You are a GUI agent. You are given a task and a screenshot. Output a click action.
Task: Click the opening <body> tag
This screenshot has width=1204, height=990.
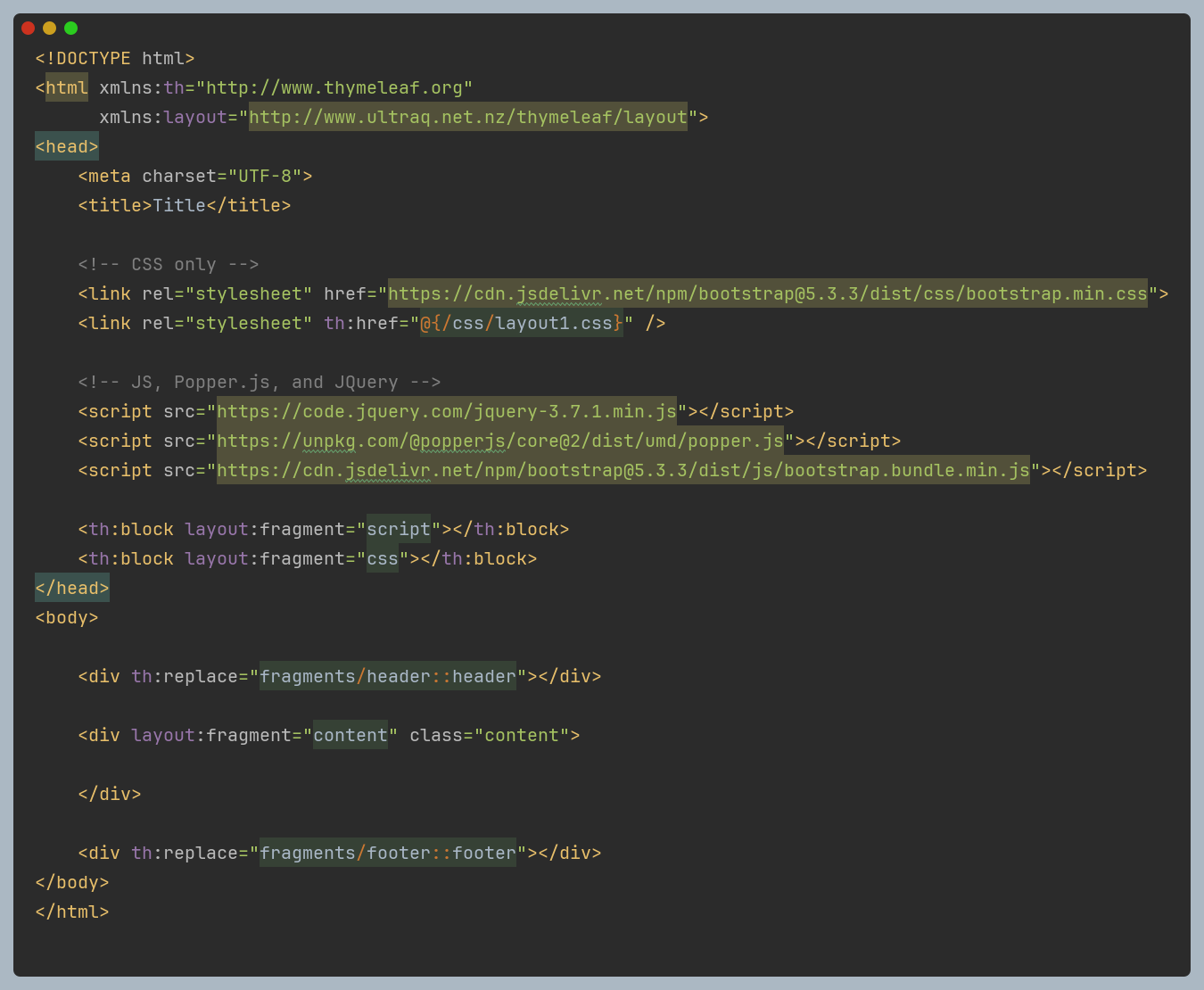pos(67,617)
